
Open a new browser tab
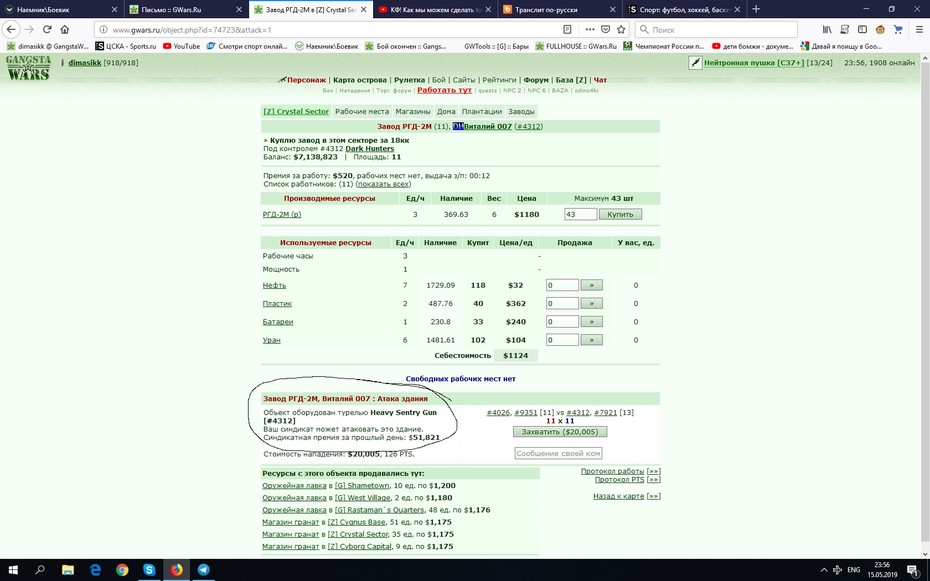pos(756,9)
